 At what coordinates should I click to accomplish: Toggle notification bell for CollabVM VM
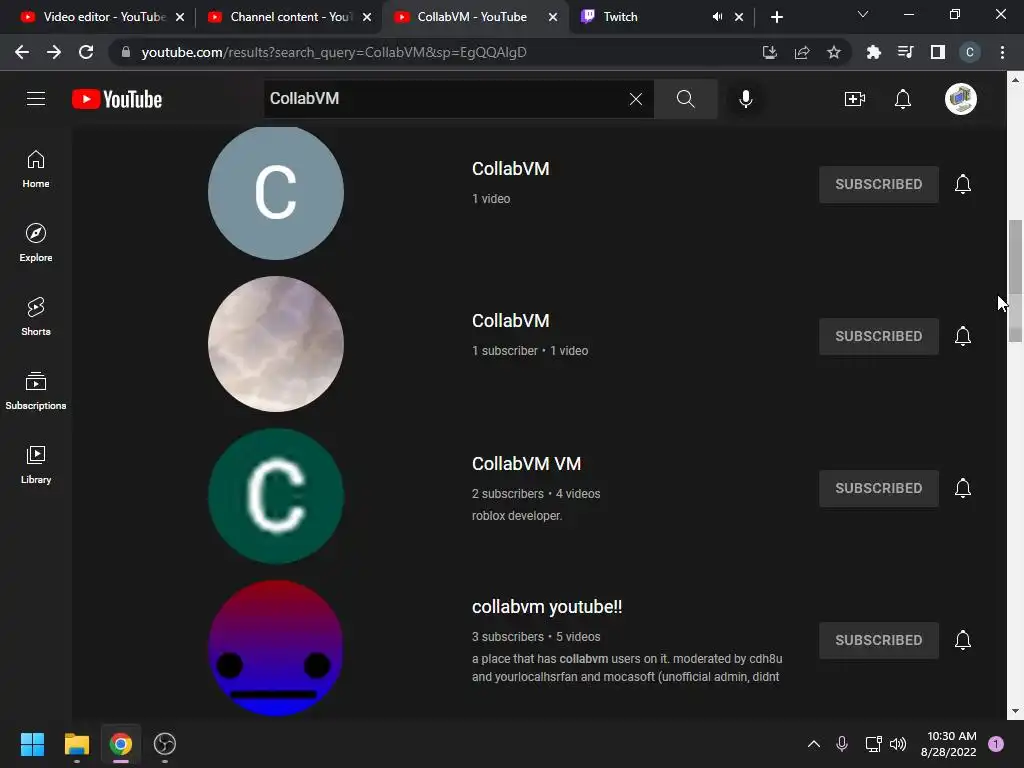click(x=963, y=488)
